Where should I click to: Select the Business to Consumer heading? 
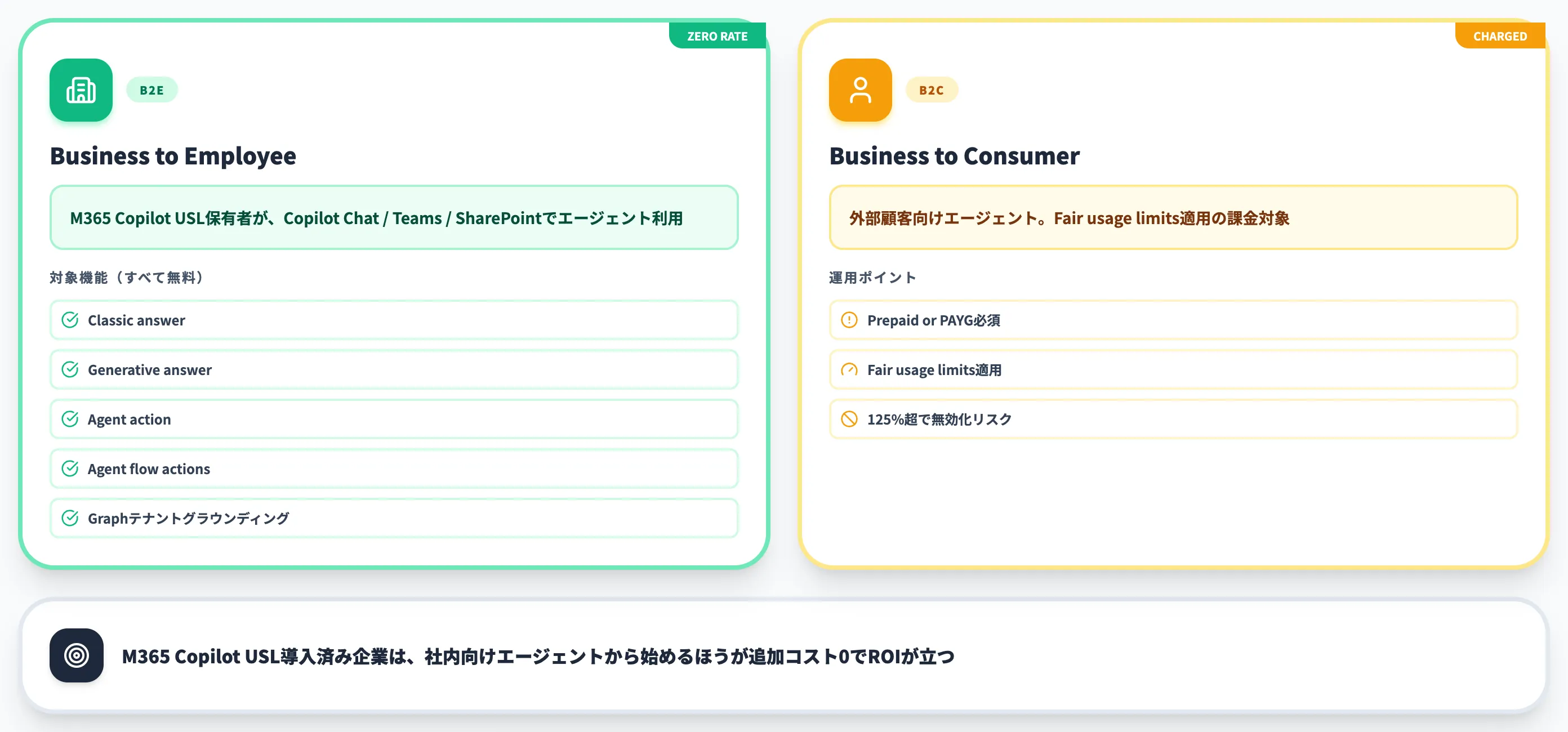click(955, 157)
